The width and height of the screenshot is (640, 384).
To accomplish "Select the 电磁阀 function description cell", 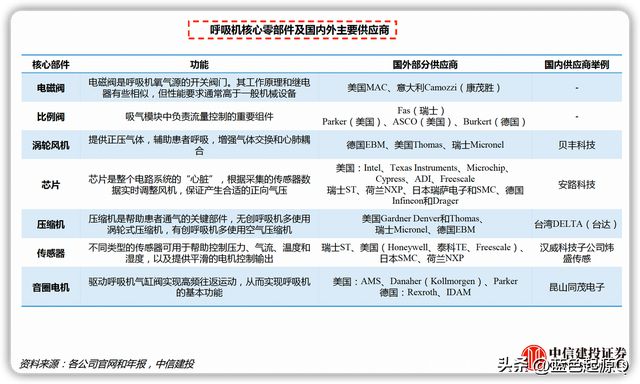I will pos(199,88).
